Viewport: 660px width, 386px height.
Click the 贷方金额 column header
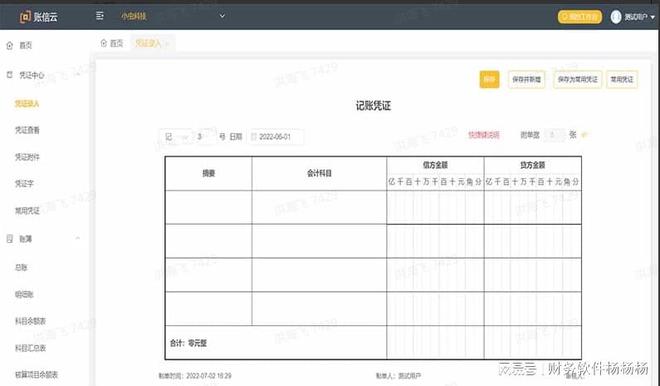pos(532,165)
